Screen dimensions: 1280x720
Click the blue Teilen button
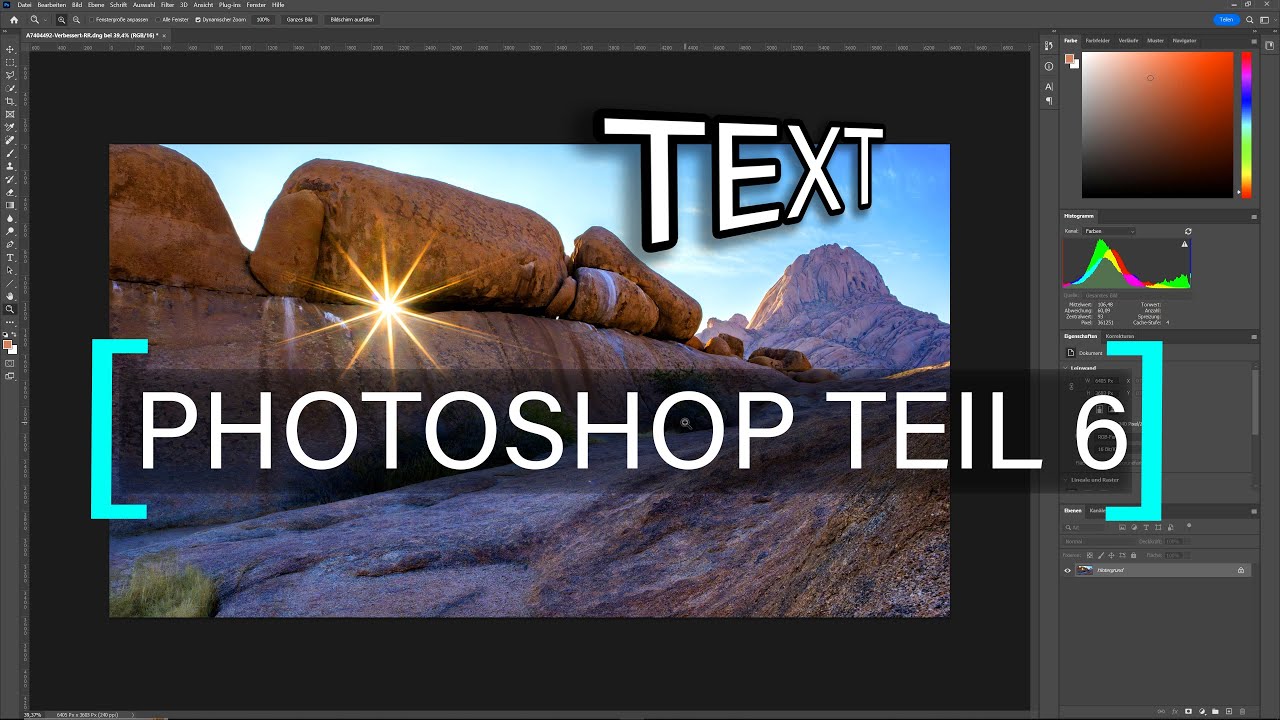click(1225, 19)
